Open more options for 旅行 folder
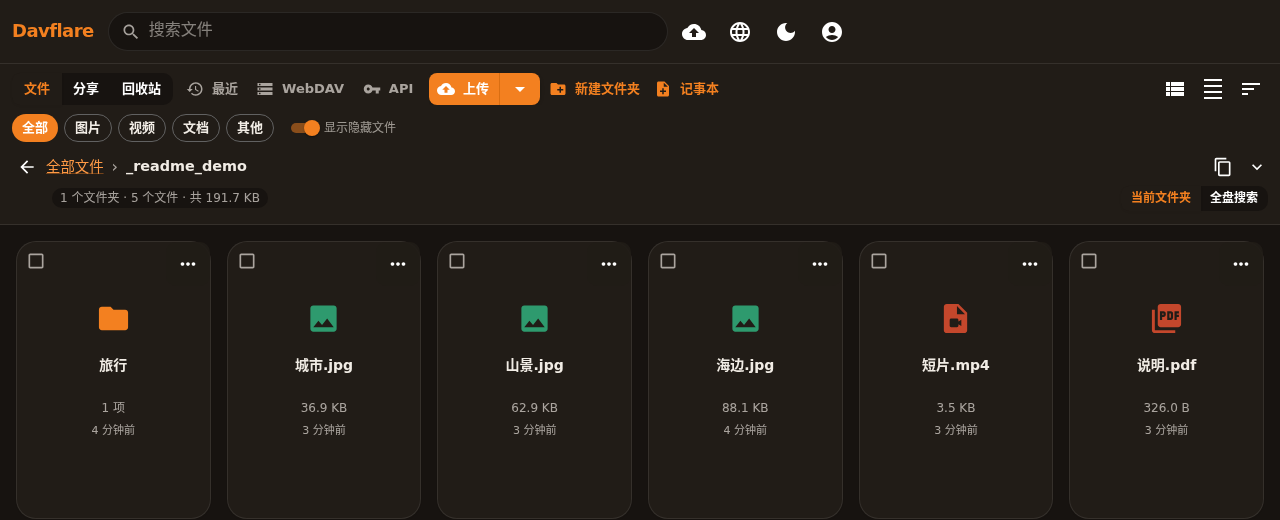 [188, 264]
